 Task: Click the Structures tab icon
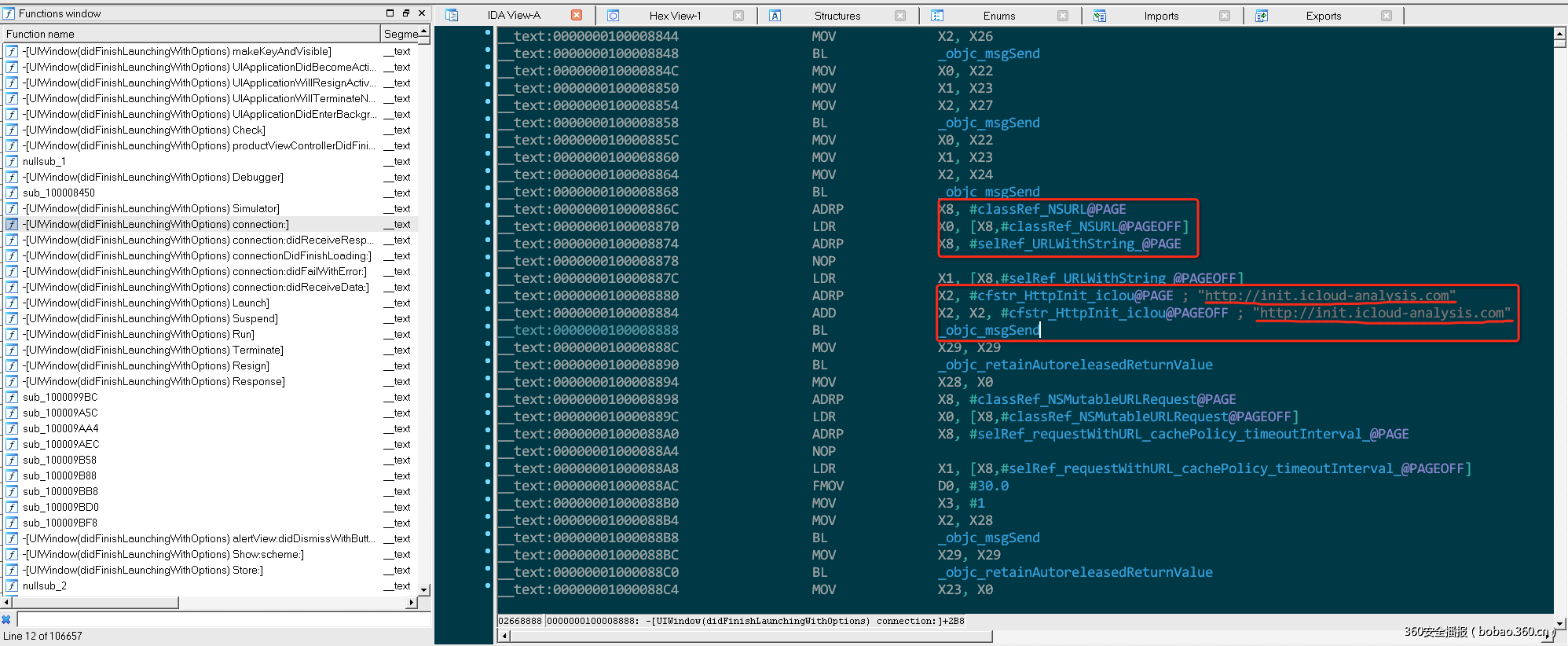(775, 15)
